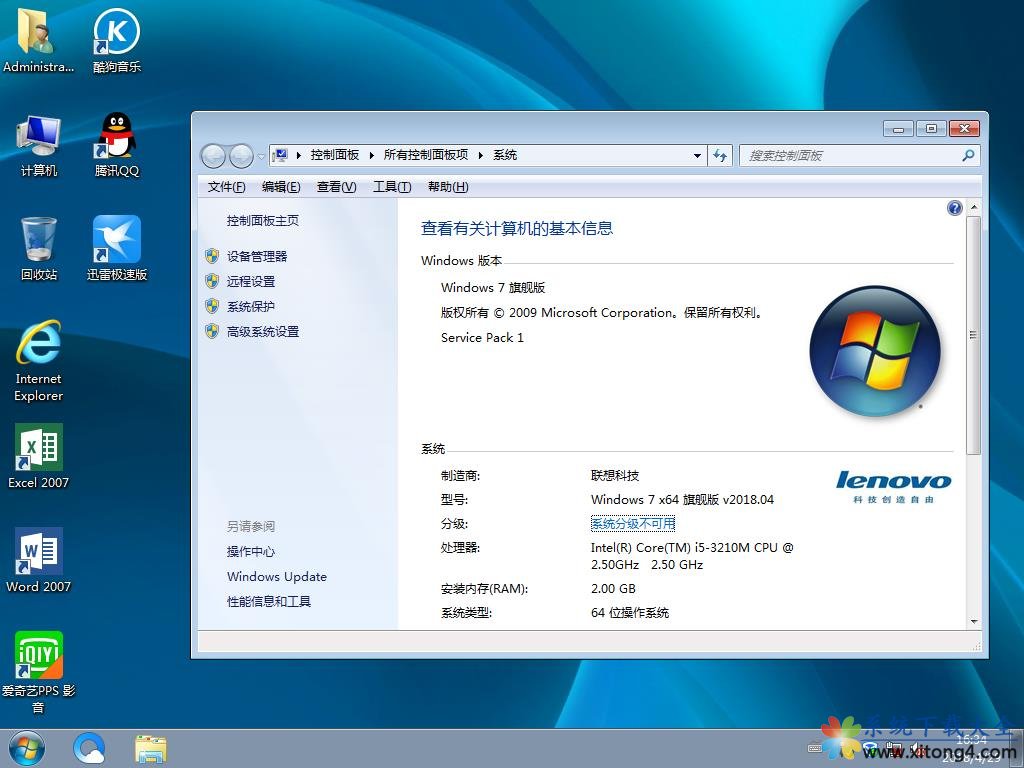The image size is (1024, 768).
Task: Click the 系统分级不可用 link
Action: pyautogui.click(x=633, y=524)
